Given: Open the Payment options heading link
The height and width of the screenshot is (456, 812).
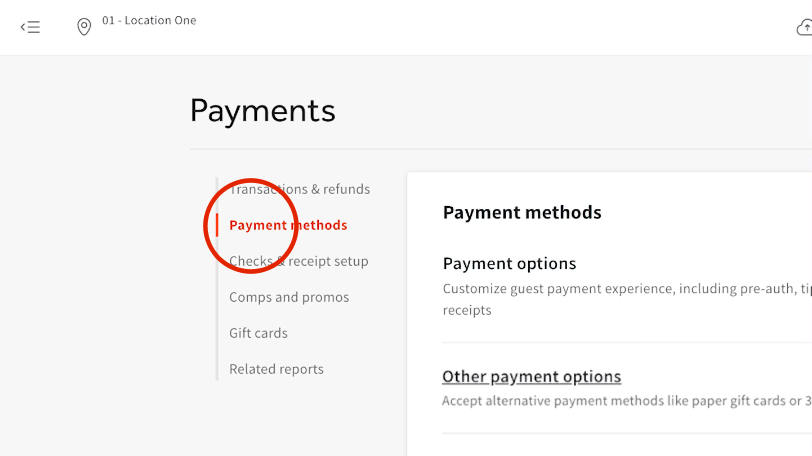Looking at the screenshot, I should (x=509, y=264).
